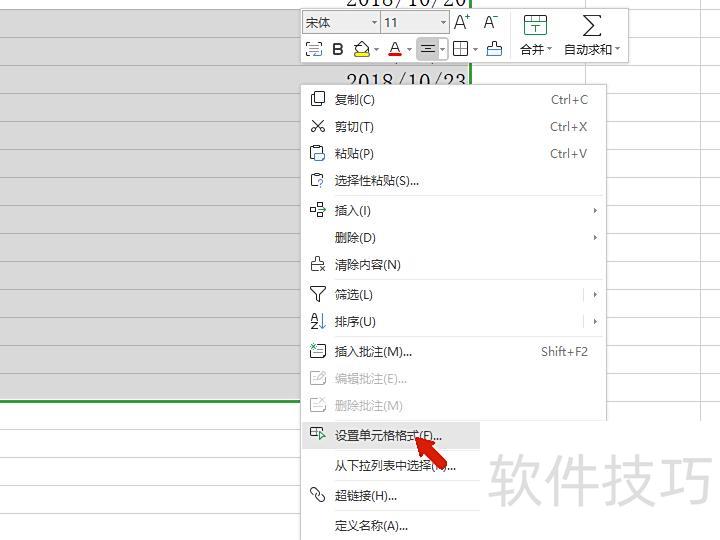This screenshot has height=540, width=720.
Task: Choose Copy (复制) from context menu
Action: [354, 100]
